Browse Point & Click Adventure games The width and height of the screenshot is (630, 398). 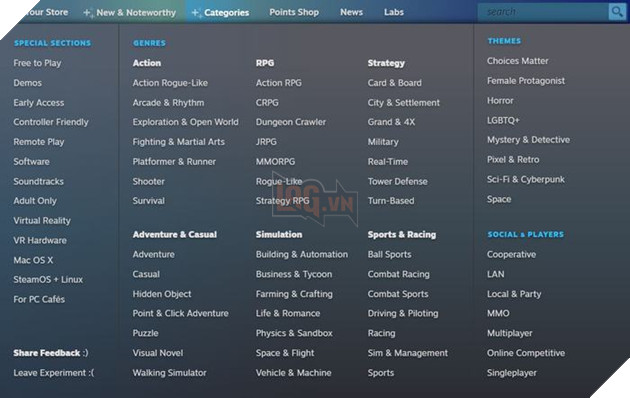click(180, 313)
